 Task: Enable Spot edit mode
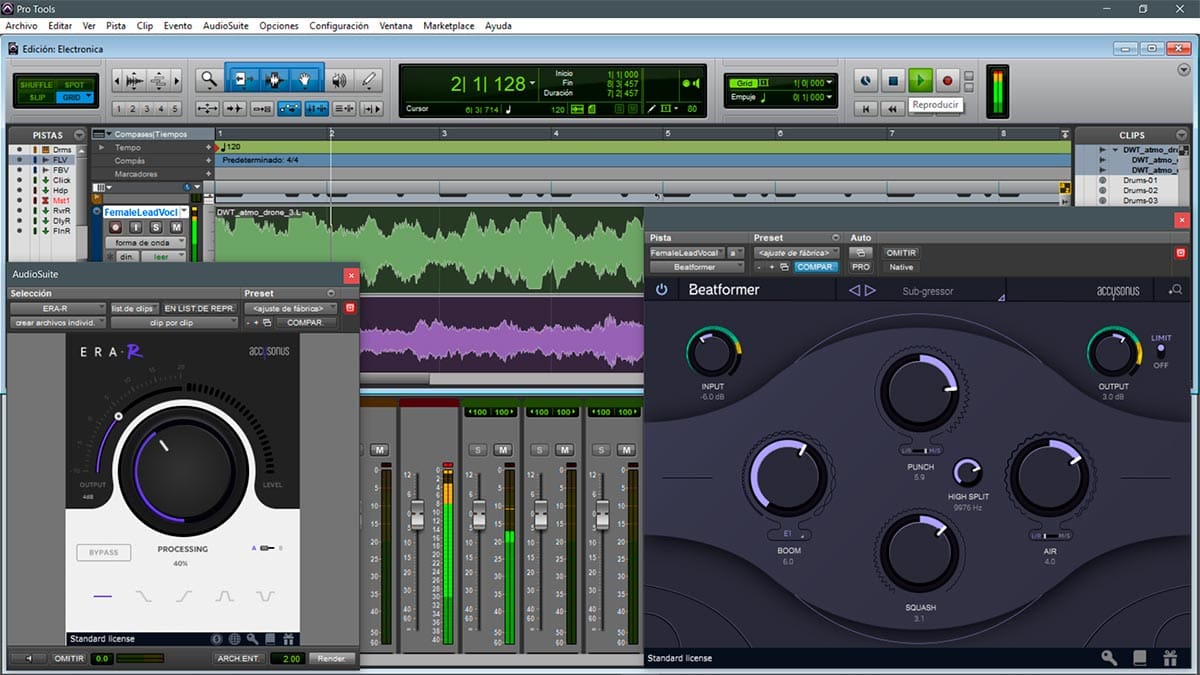(x=74, y=84)
